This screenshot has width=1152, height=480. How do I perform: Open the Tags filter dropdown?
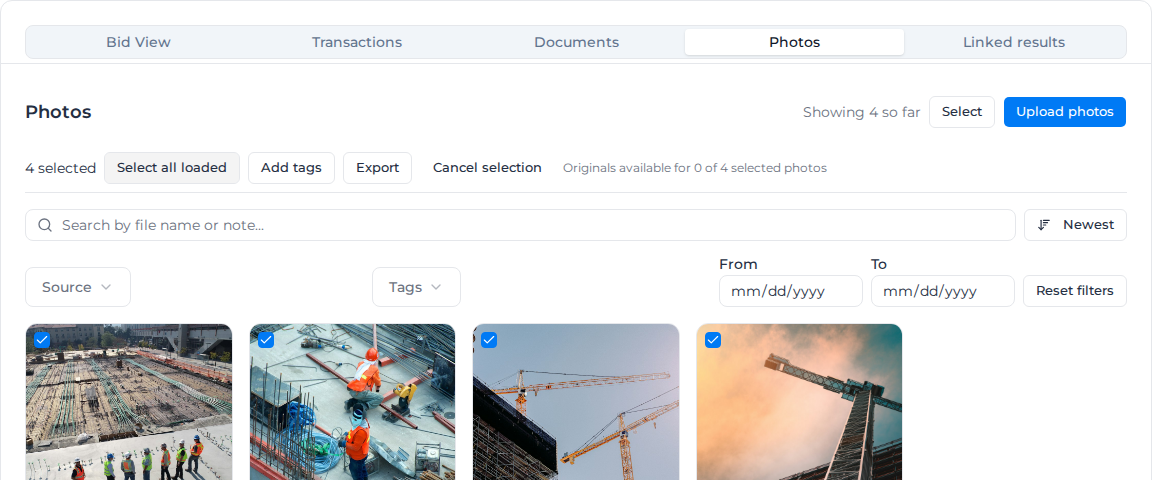coord(416,287)
